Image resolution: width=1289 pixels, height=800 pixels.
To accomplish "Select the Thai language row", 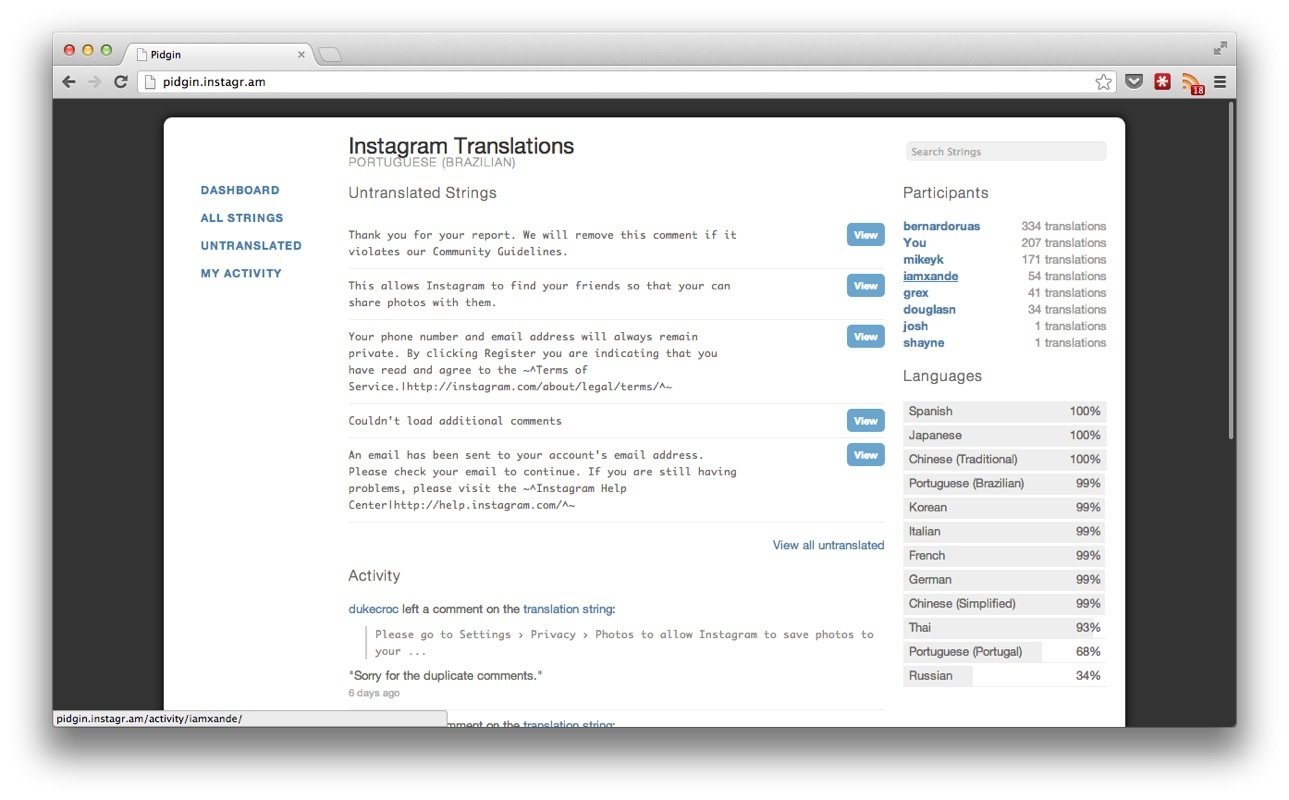I will (1005, 627).
